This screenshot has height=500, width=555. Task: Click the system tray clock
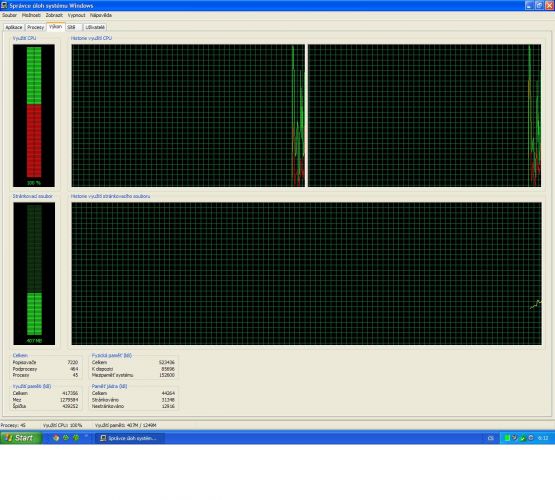[x=543, y=438]
